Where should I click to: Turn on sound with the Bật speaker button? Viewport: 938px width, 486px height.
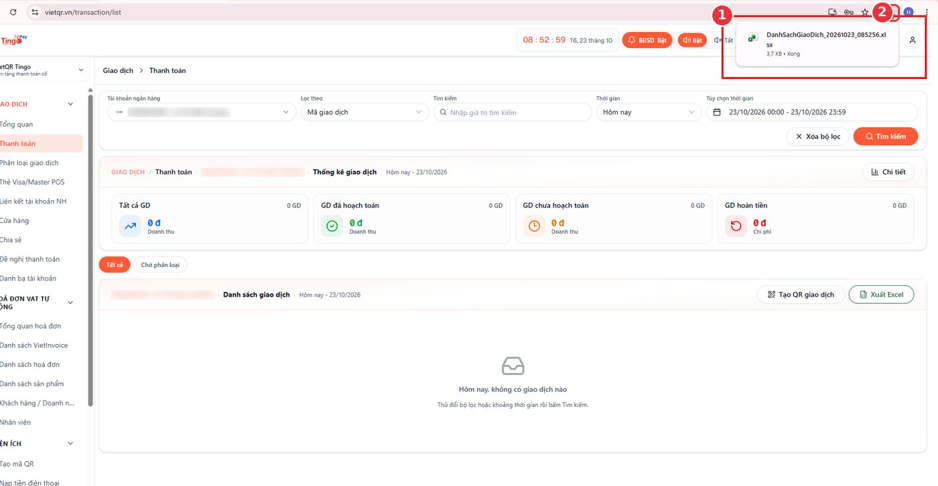pyautogui.click(x=692, y=40)
